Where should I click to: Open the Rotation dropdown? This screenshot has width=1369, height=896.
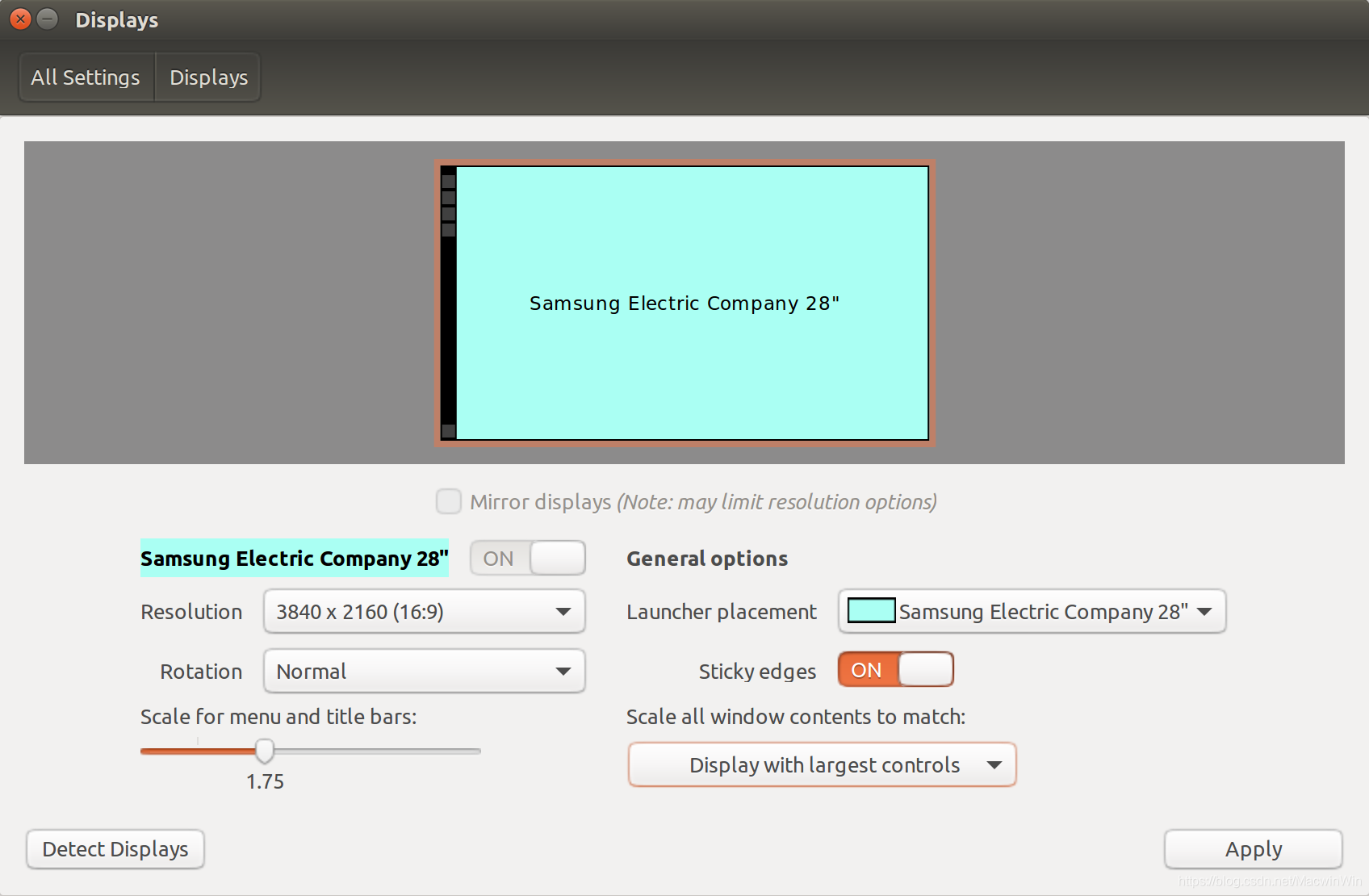click(424, 671)
